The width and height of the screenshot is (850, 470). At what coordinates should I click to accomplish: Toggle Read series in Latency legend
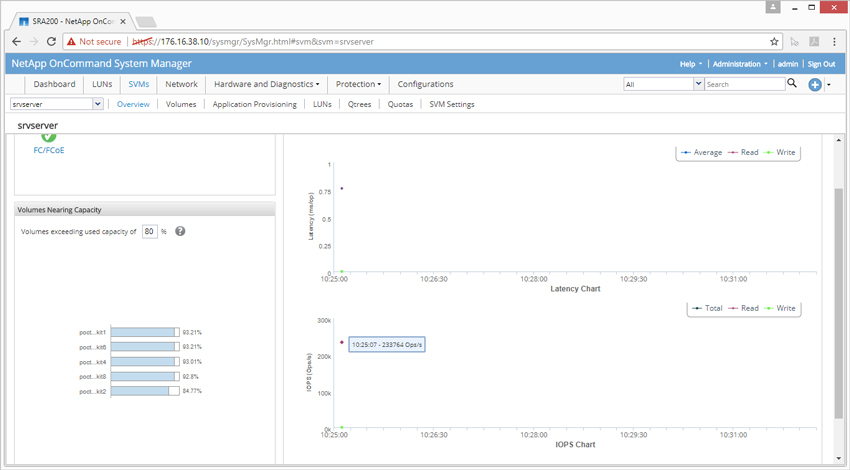743,152
